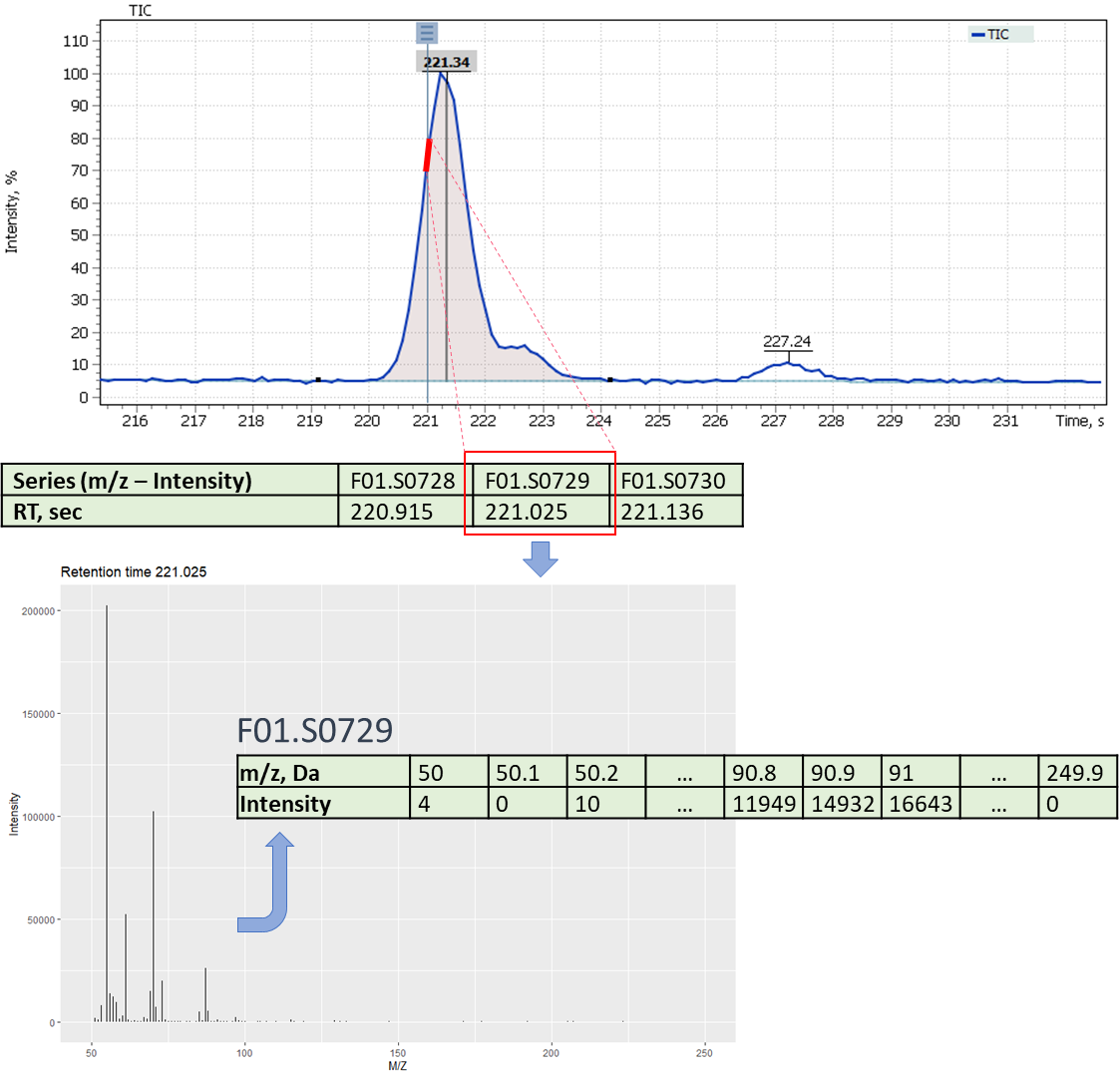Select the F01.S0728 series cell
Viewport: 1120px width, 1078px height.
point(402,481)
